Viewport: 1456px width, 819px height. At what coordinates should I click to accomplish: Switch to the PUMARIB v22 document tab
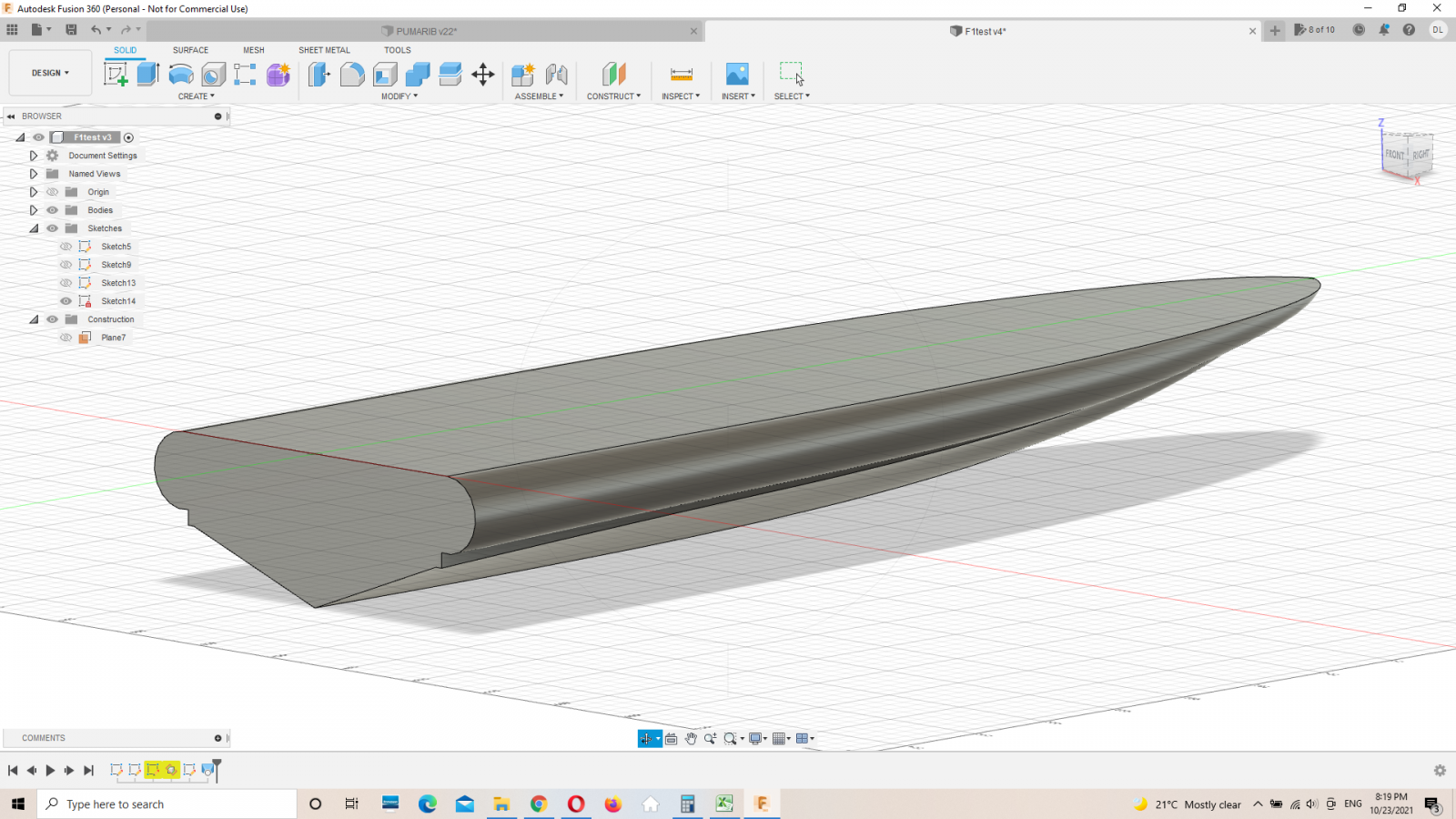click(425, 31)
